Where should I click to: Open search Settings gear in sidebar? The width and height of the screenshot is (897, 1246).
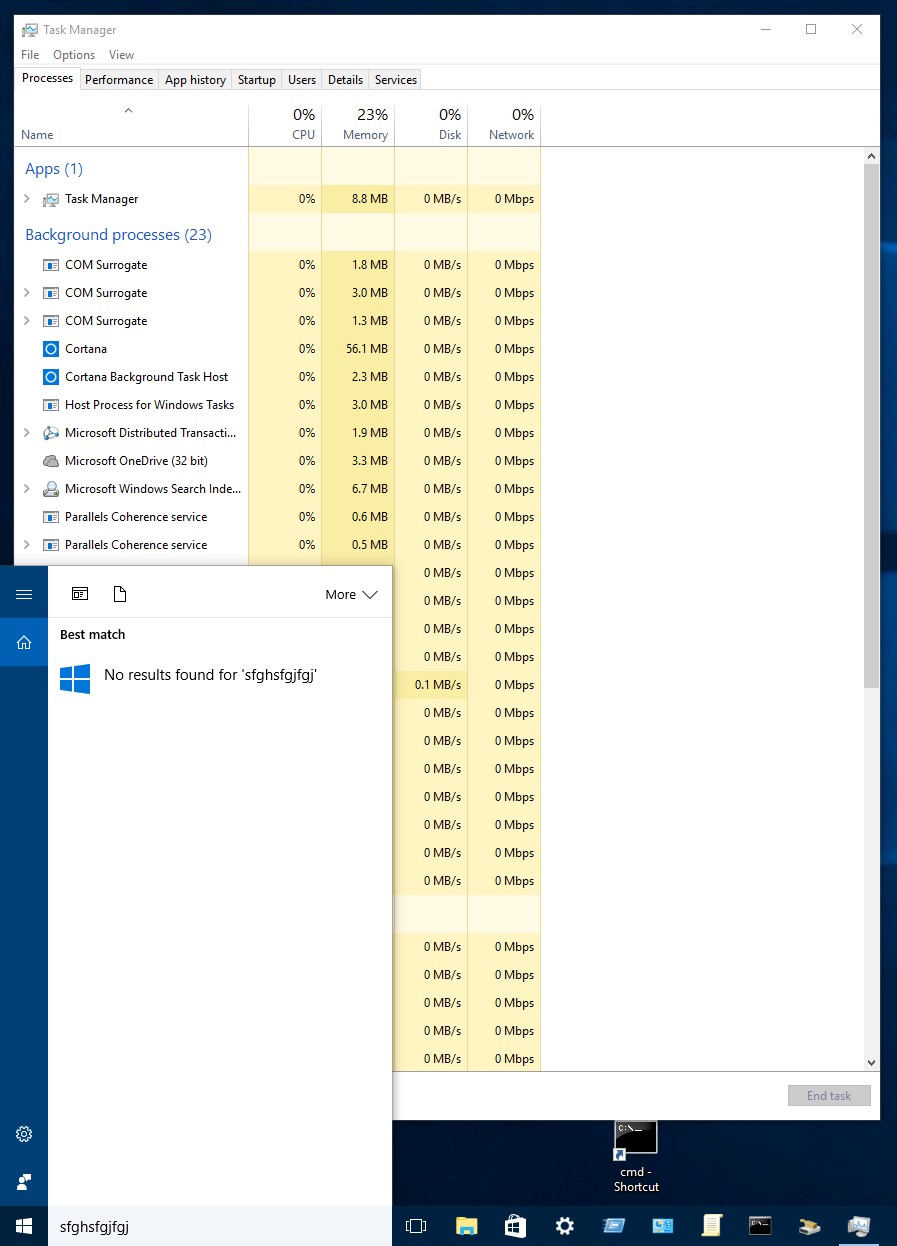[24, 1134]
